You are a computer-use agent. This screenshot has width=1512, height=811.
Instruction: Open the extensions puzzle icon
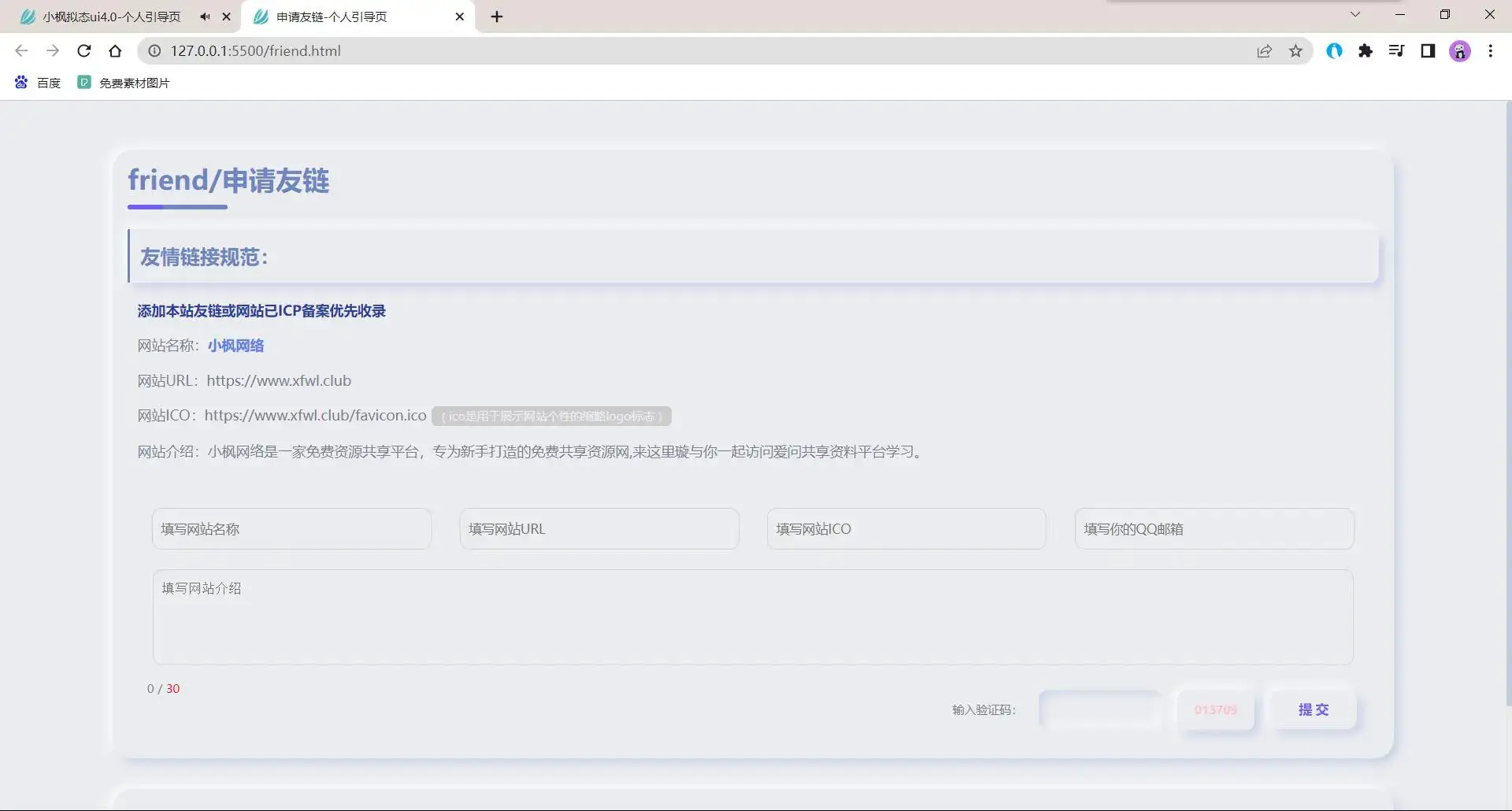pos(1366,51)
